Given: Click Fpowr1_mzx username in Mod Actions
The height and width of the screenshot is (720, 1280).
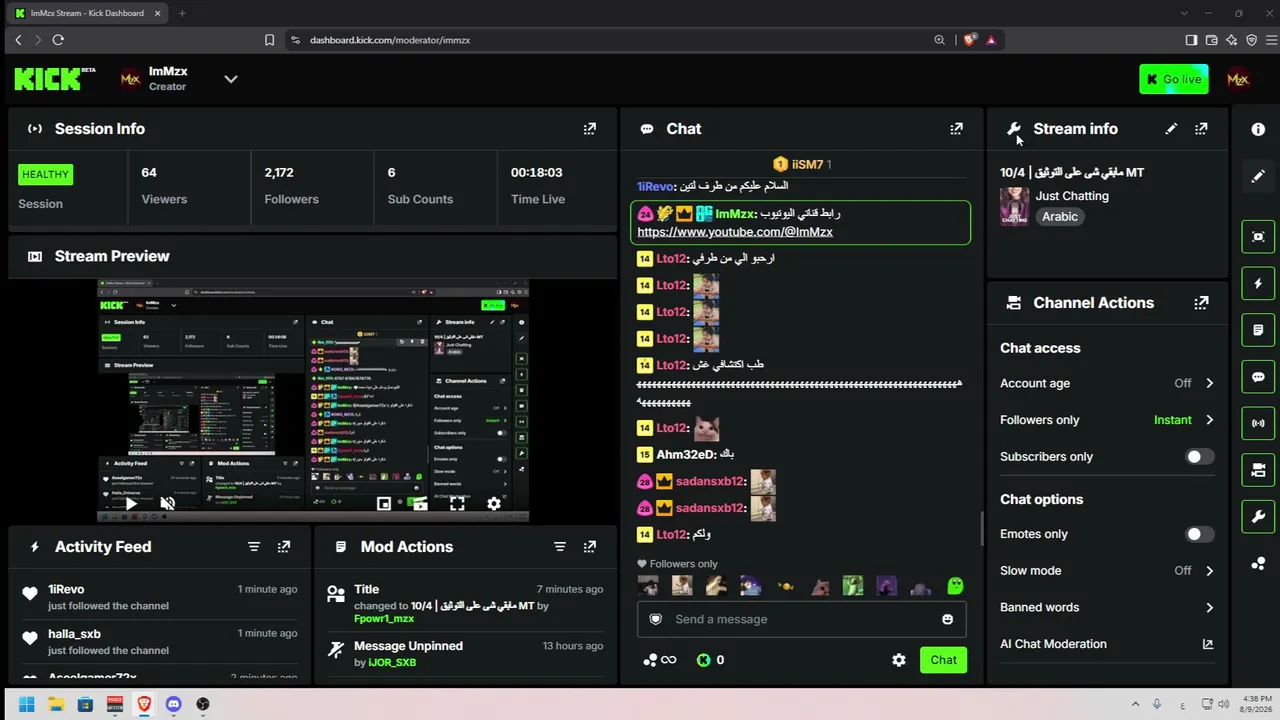Looking at the screenshot, I should point(384,619).
